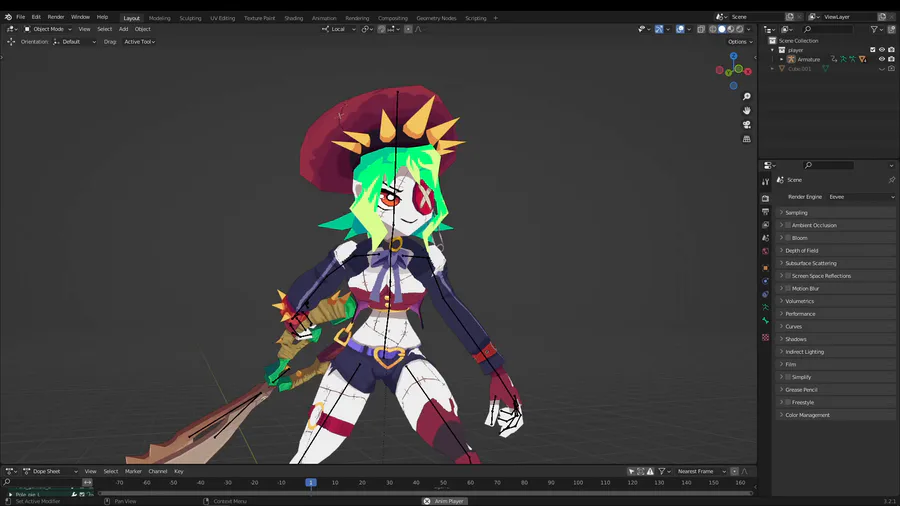The image size is (900, 506).
Task: Click the viewport zoom magnifier icon
Action: pyautogui.click(x=746, y=96)
